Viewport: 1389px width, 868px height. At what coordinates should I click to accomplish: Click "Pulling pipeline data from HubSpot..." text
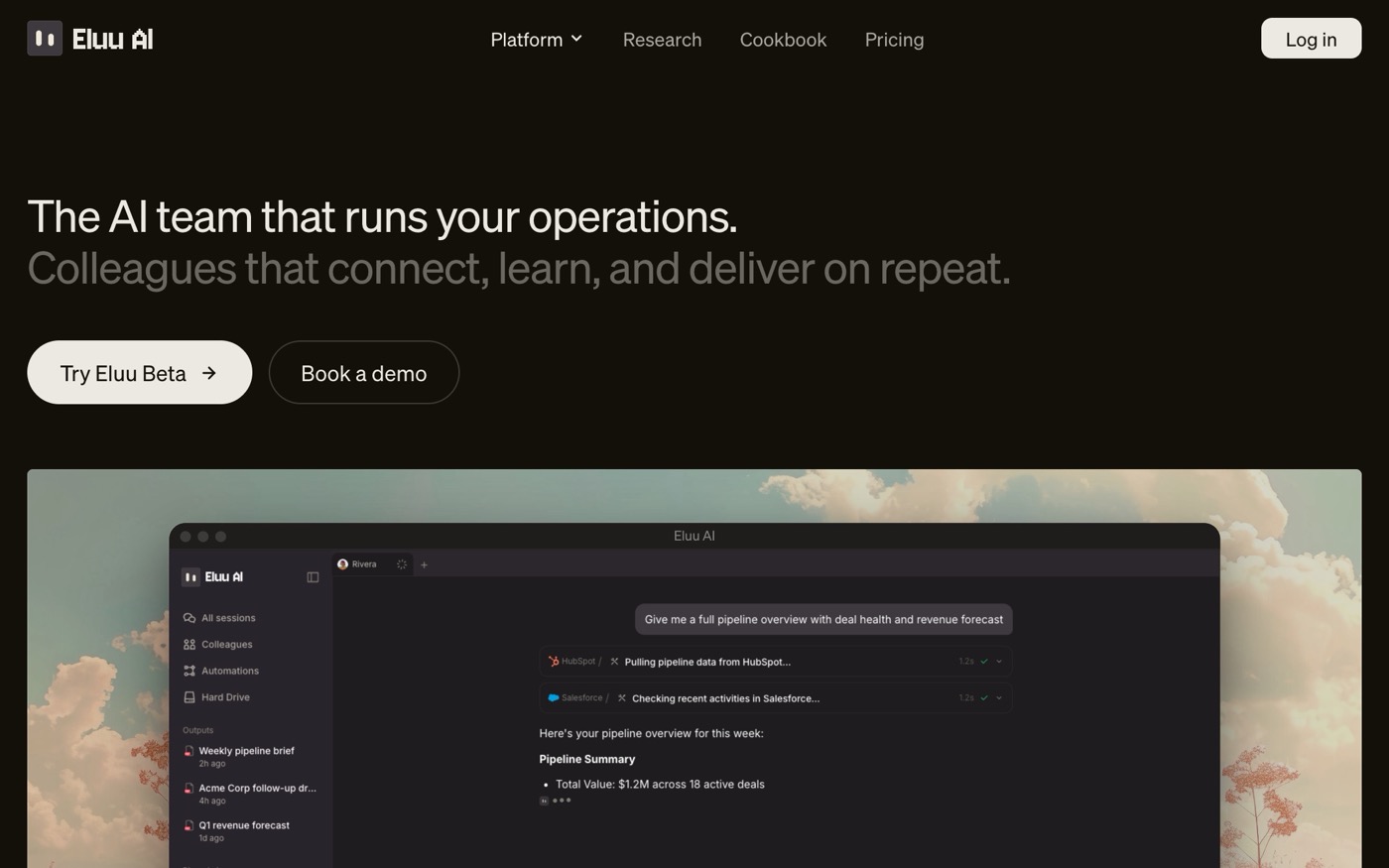(707, 662)
